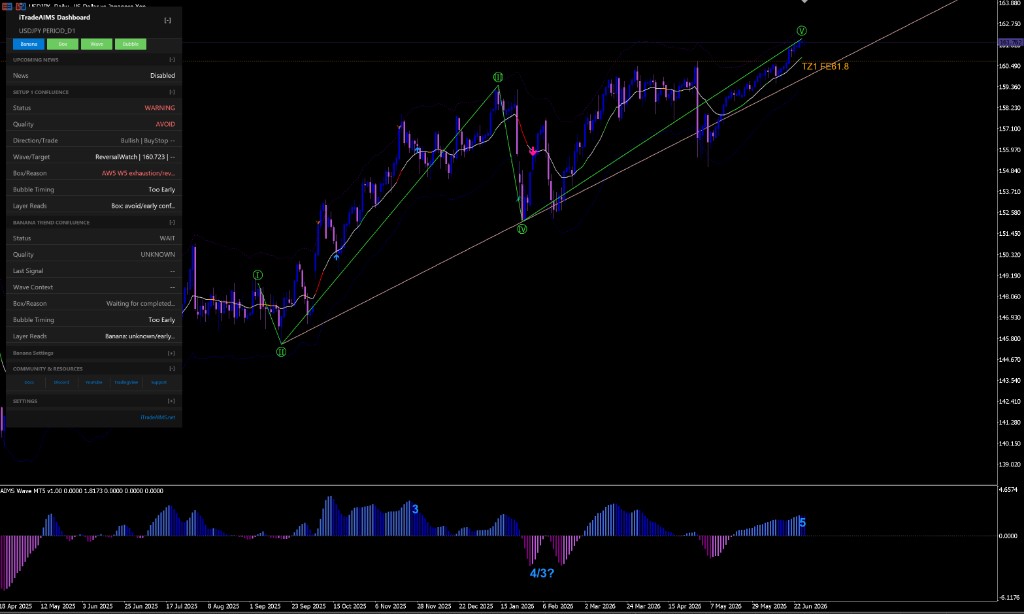This screenshot has width=1024, height=614.
Task: Click the "AW5 W5 exhaustion" reason text
Action: click(138, 173)
